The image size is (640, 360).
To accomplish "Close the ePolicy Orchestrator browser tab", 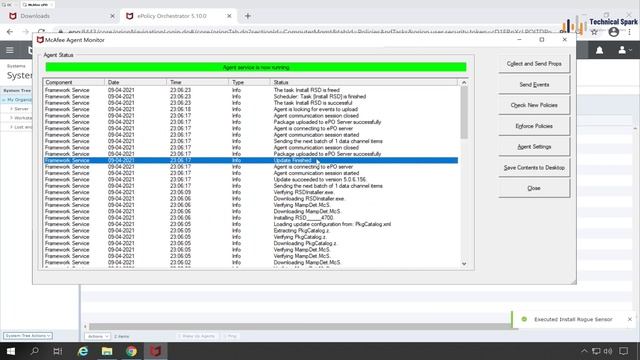I will pos(229,16).
